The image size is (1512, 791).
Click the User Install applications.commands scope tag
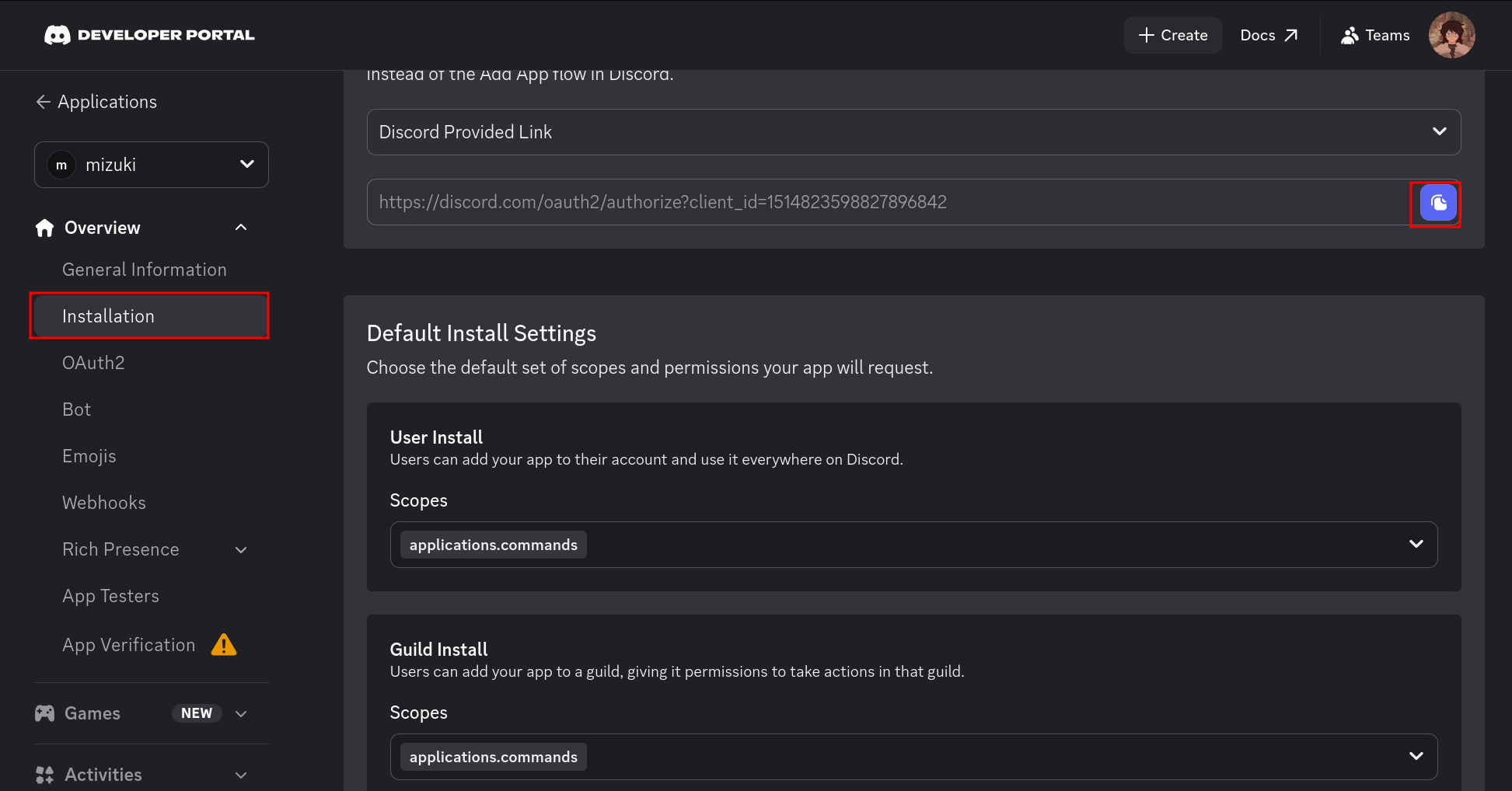click(x=494, y=545)
